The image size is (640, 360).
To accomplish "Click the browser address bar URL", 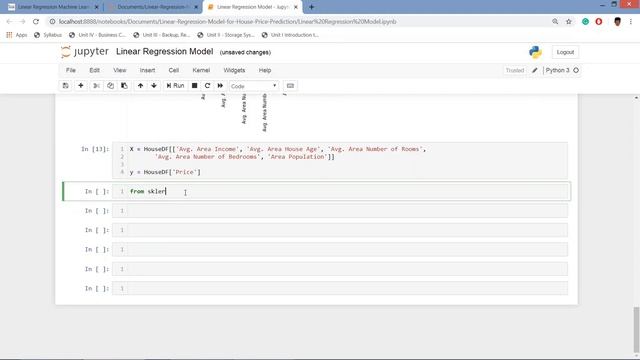I will click(227, 22).
